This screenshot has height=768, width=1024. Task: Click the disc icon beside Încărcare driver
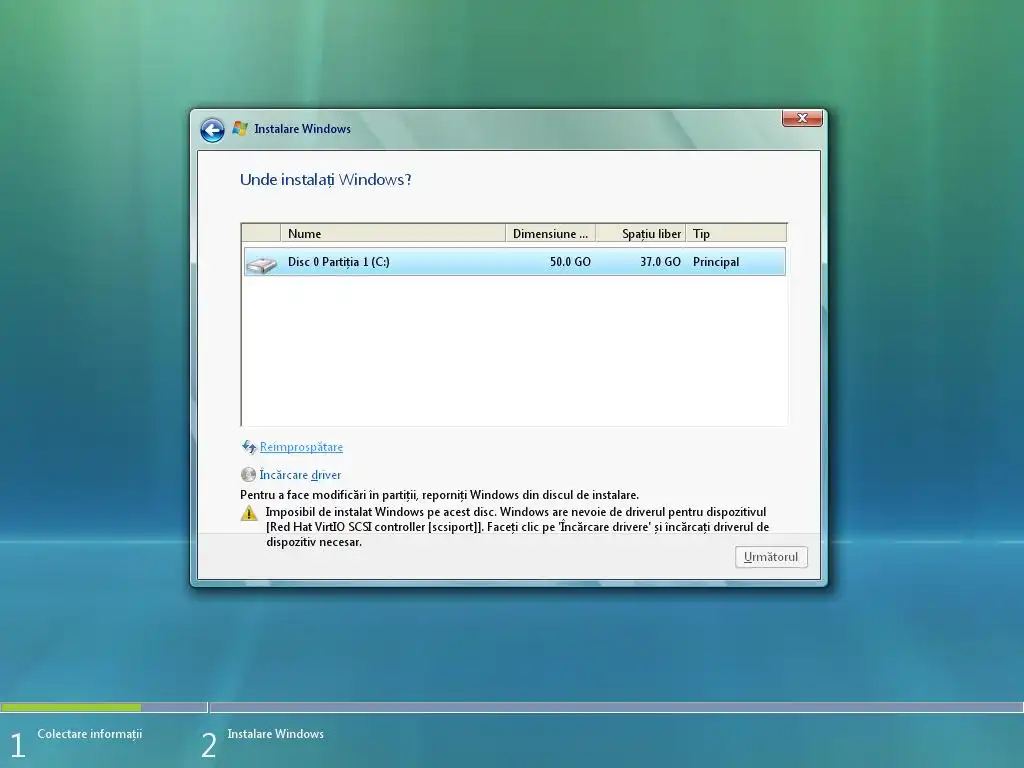coord(248,475)
